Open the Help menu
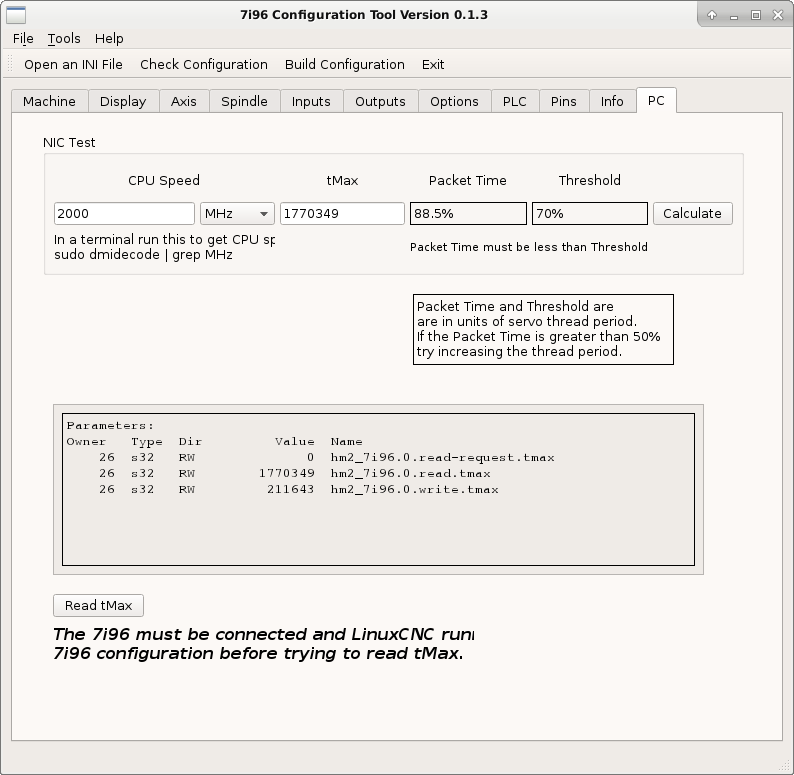The height and width of the screenshot is (775, 794). click(109, 38)
